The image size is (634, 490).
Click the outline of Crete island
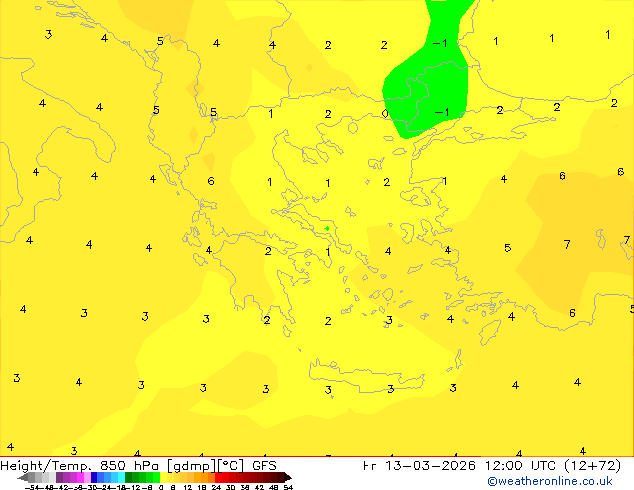(366, 376)
